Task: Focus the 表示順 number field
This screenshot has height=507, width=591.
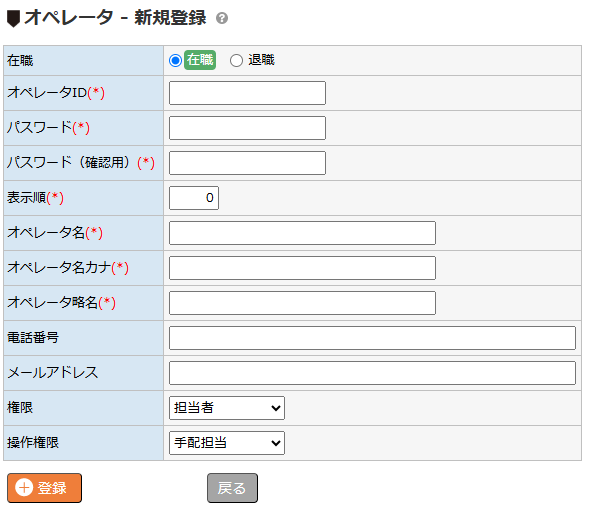Action: tap(194, 198)
